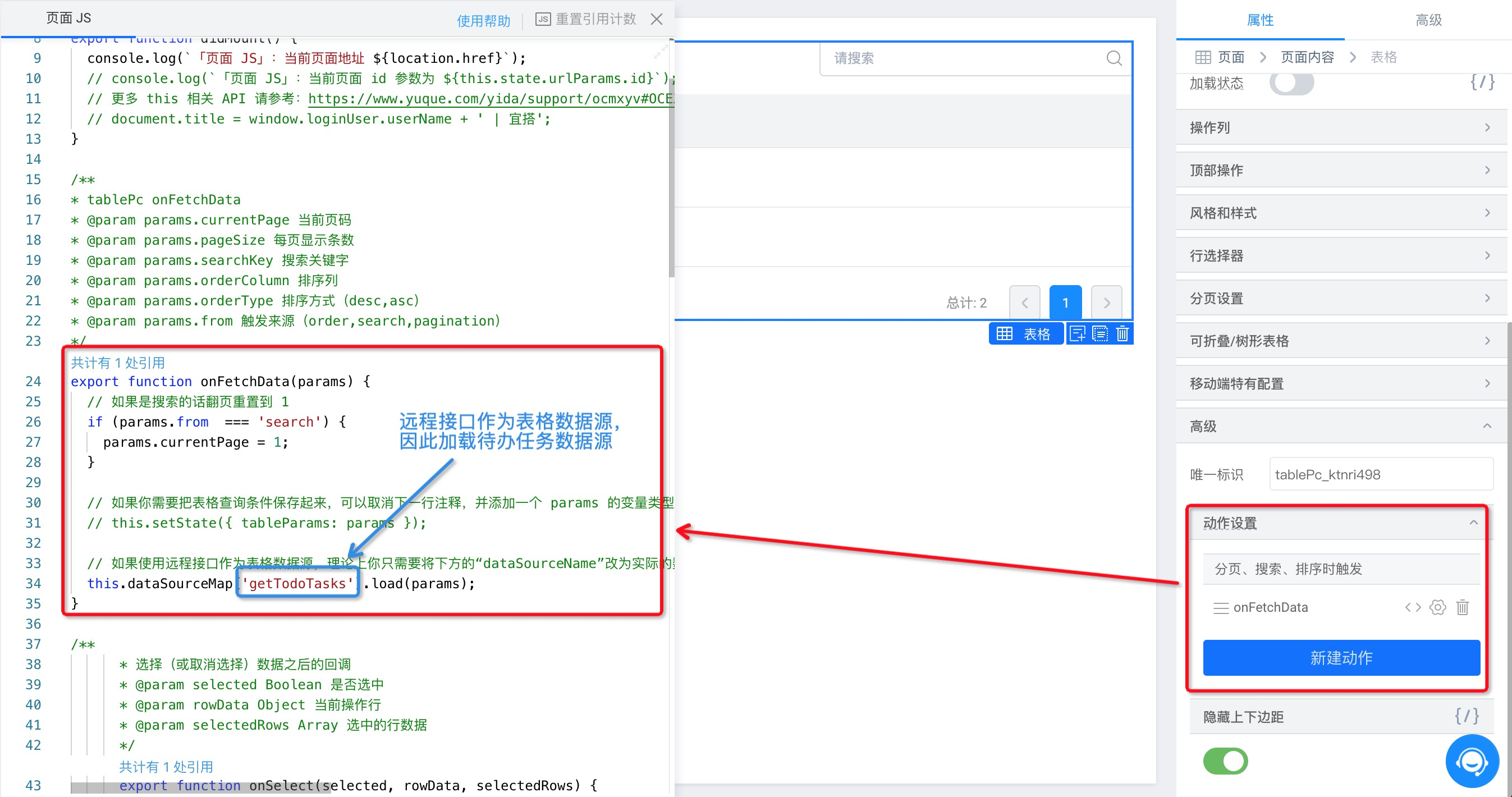The width and height of the screenshot is (1512, 797).
Task: Click the 'getTodoTasks' string on line 34
Action: coord(297,583)
